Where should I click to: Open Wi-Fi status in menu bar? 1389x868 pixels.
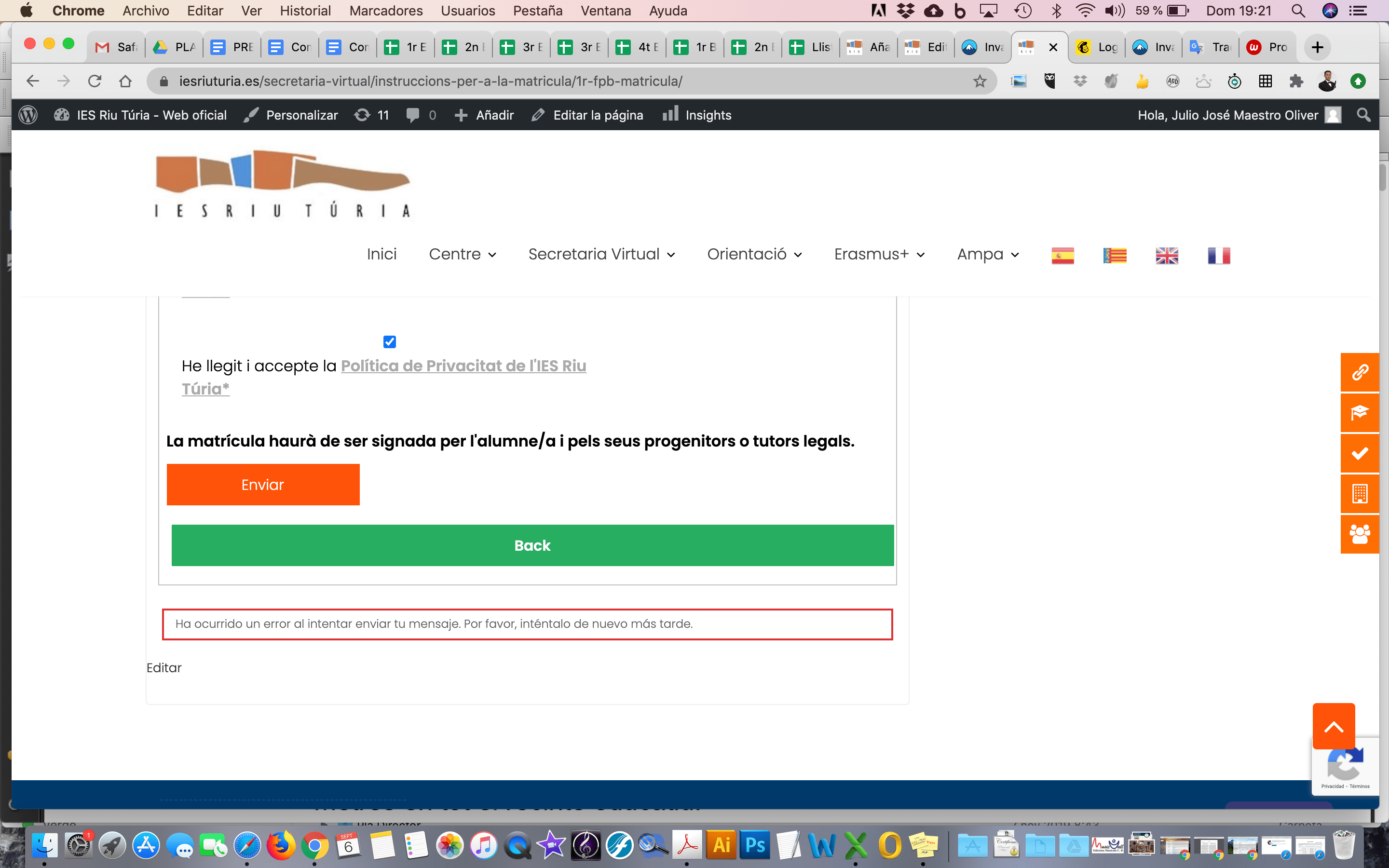click(1084, 11)
